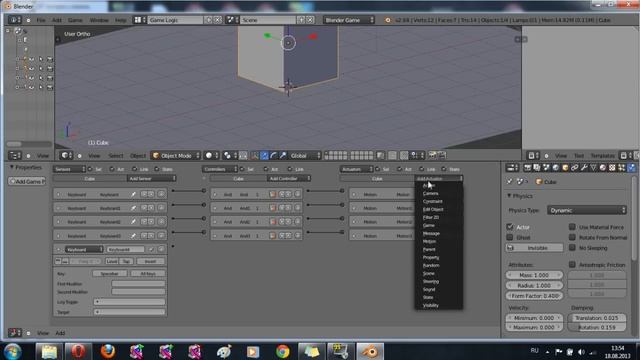Open the Controllers visibility dropdown
Screen dimensions: 640x360
tap(220, 169)
